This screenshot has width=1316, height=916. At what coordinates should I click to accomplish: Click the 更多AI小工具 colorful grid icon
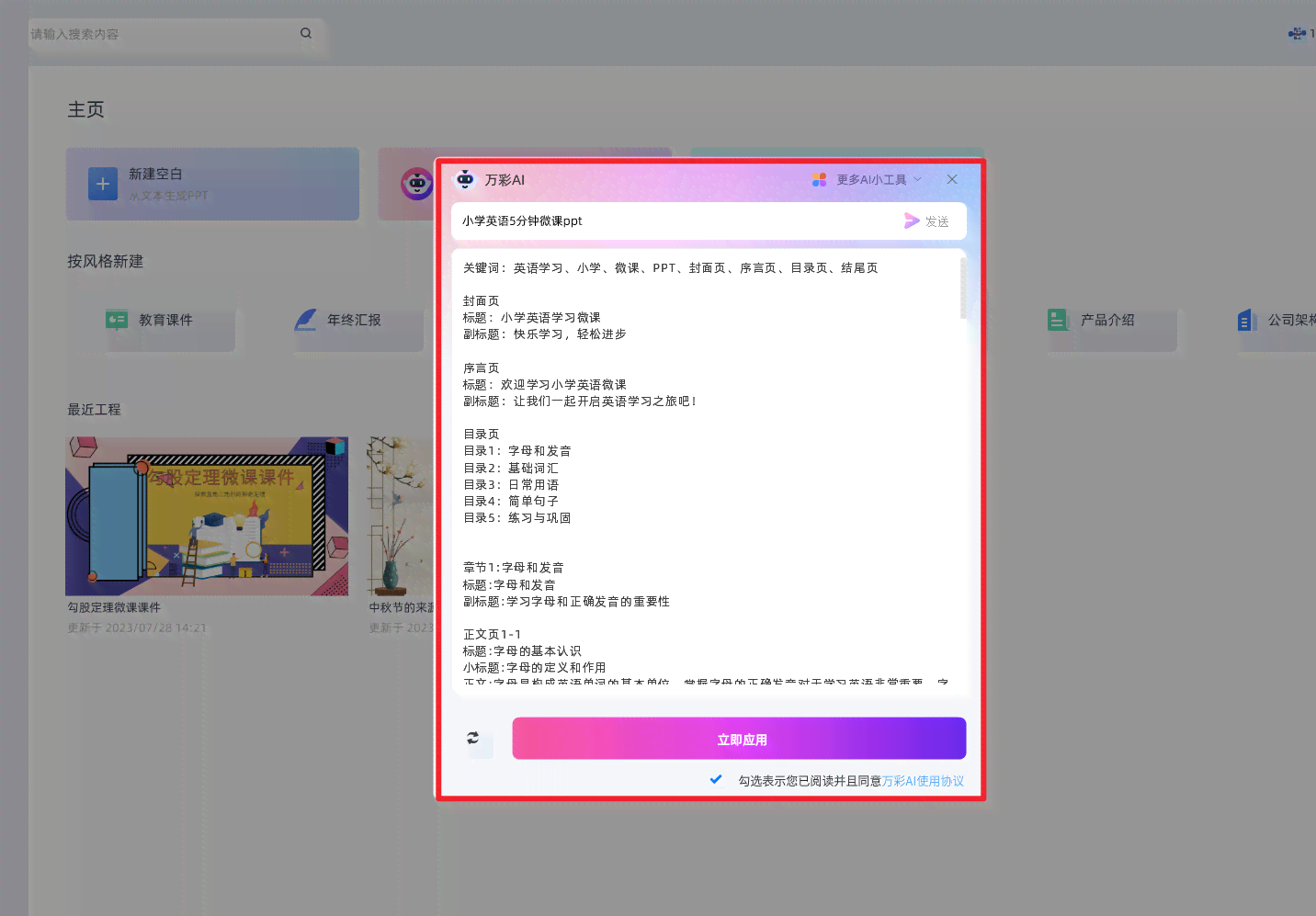click(x=819, y=180)
